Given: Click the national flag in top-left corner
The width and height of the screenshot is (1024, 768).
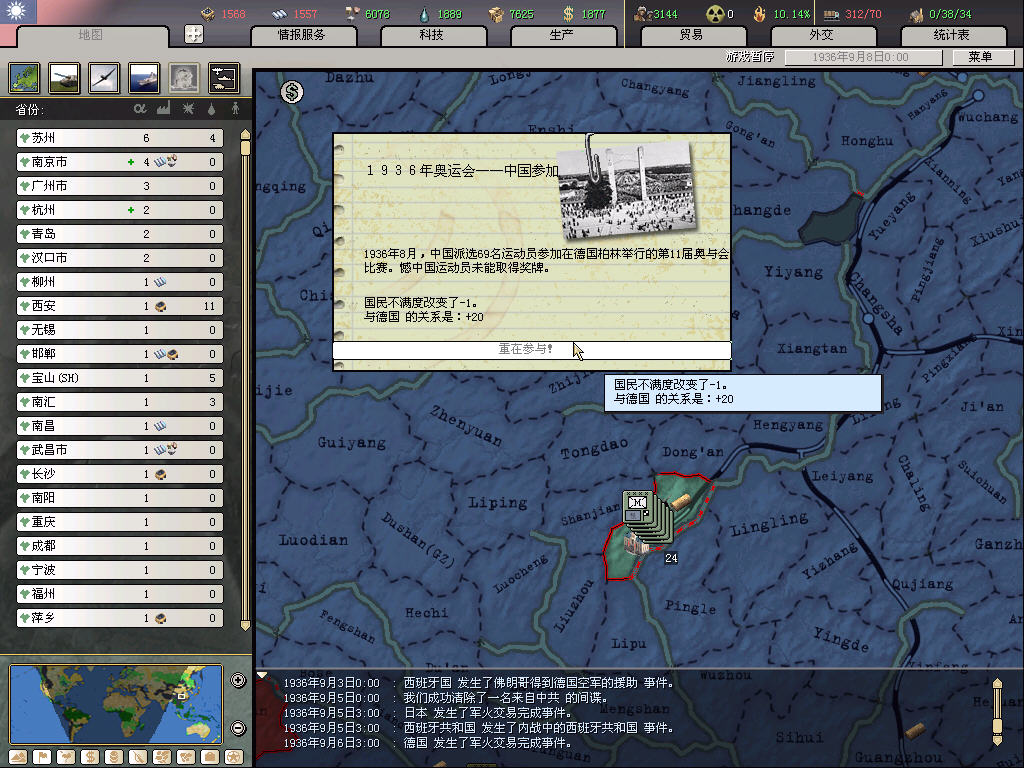Looking at the screenshot, I should pos(18,12).
